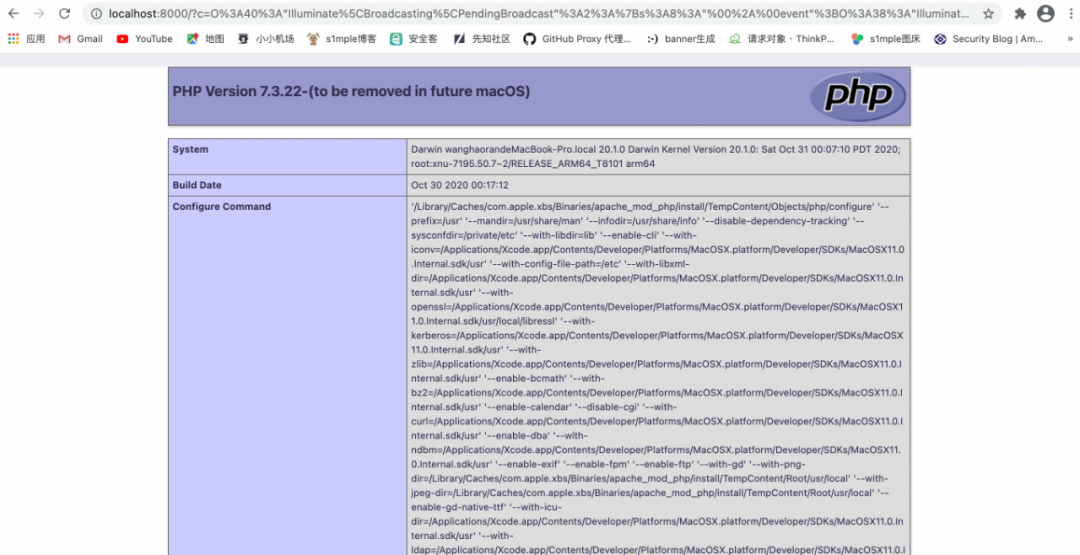Viewport: 1080px width, 555px height.
Task: Open the Gmail bookmark
Action: (81, 39)
